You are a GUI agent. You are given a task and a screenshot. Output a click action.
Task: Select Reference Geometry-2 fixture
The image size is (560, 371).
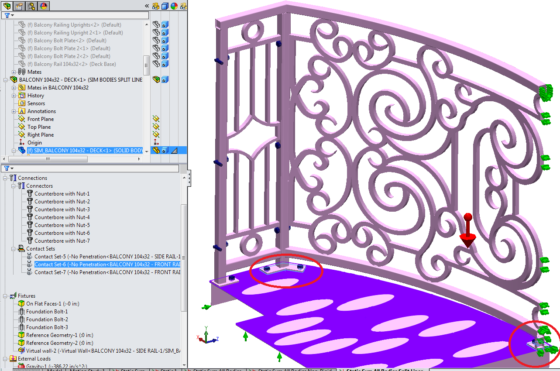pyautogui.click(x=59, y=343)
